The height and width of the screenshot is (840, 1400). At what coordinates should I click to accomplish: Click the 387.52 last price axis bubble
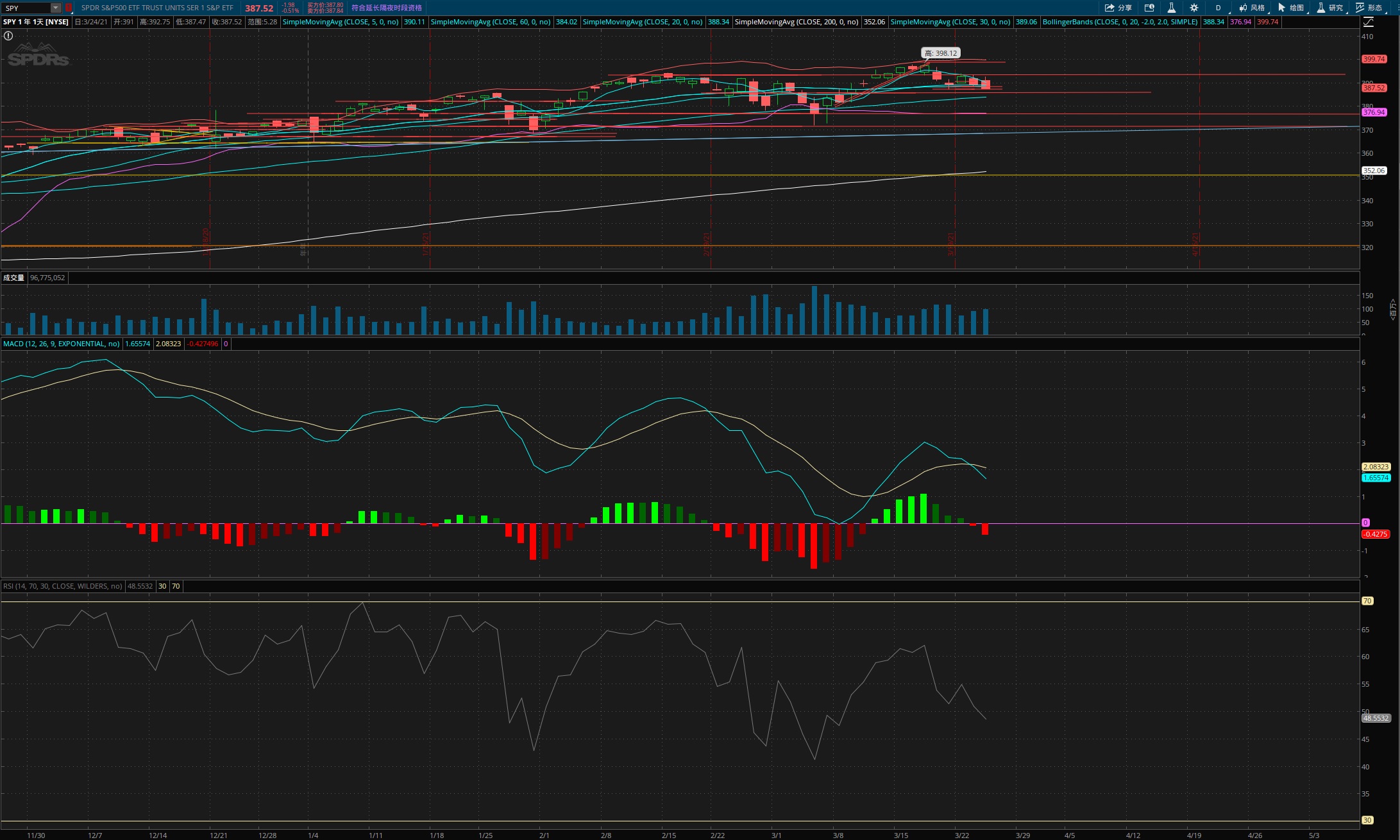1374,88
